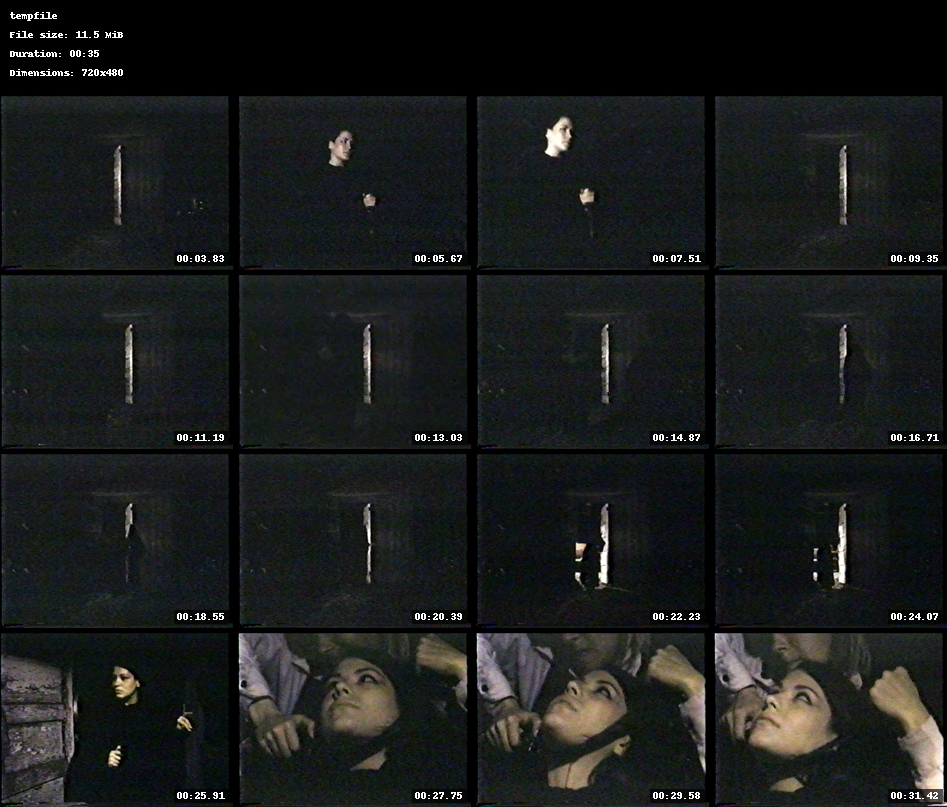The width and height of the screenshot is (947, 807).
Task: Click the 'Duration: 00:35' text
Action: pos(54,53)
